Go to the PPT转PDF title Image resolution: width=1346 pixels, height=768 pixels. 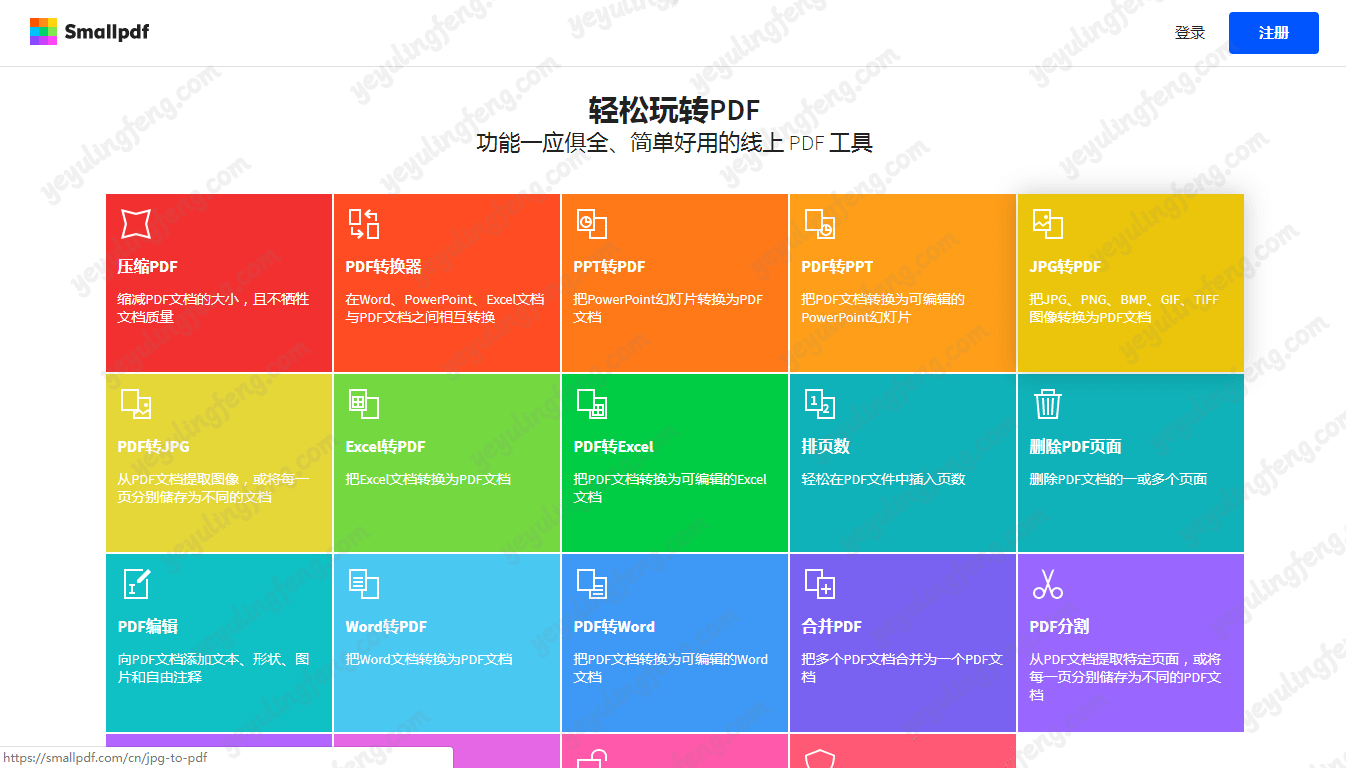[609, 267]
